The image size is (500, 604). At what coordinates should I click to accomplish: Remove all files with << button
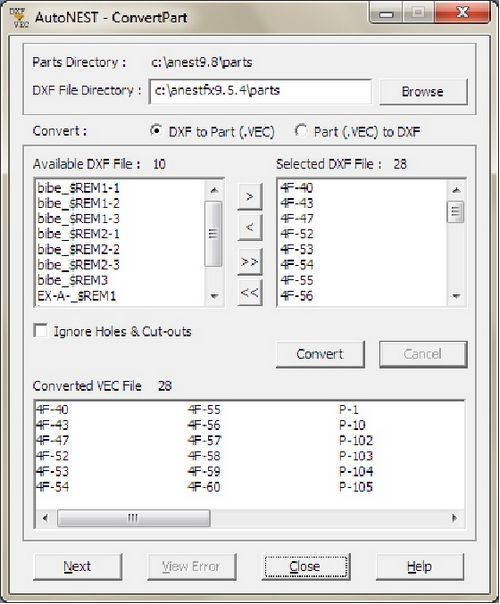click(250, 292)
